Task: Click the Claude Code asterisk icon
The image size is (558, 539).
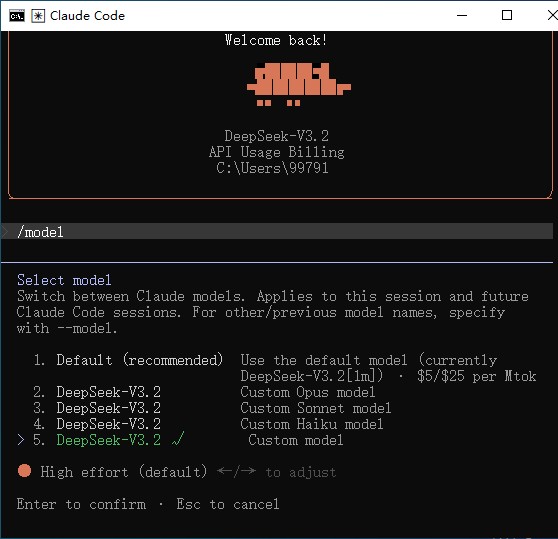Action: coord(38,16)
